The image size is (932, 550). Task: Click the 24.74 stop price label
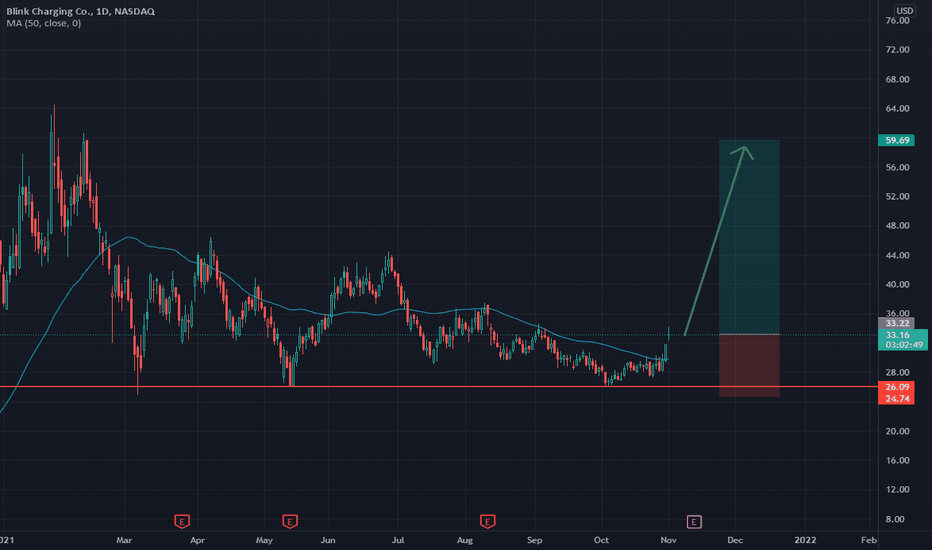click(896, 398)
